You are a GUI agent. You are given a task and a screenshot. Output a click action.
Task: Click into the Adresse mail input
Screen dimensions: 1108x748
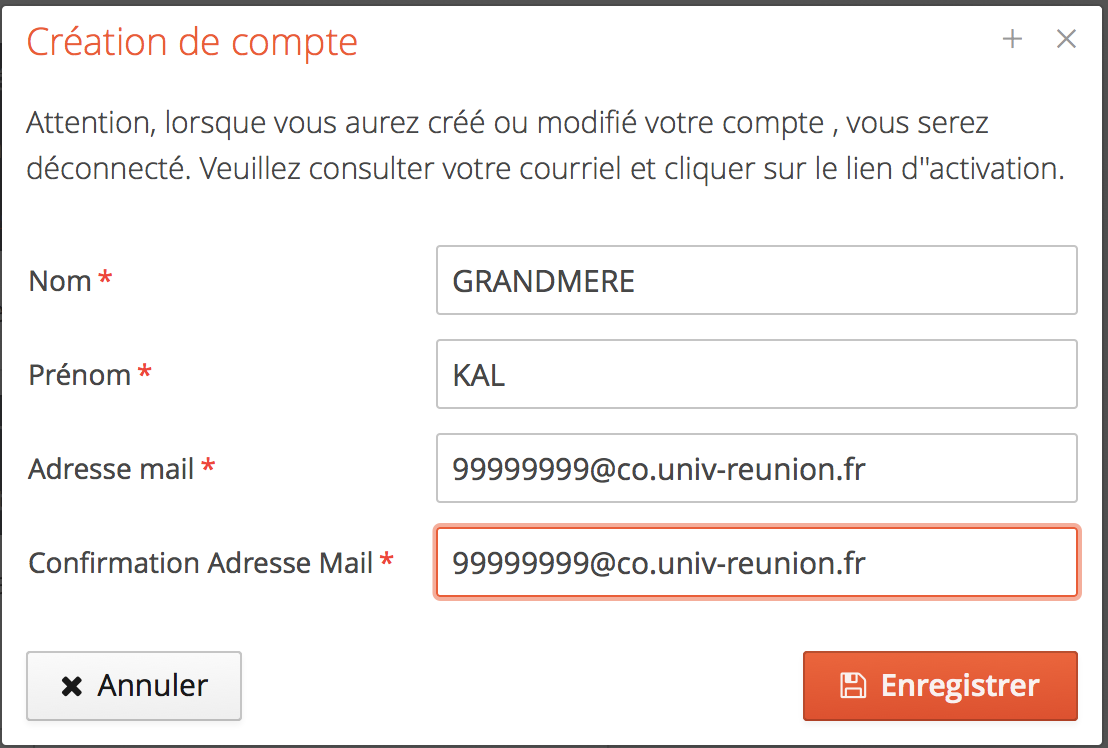pyautogui.click(x=757, y=468)
